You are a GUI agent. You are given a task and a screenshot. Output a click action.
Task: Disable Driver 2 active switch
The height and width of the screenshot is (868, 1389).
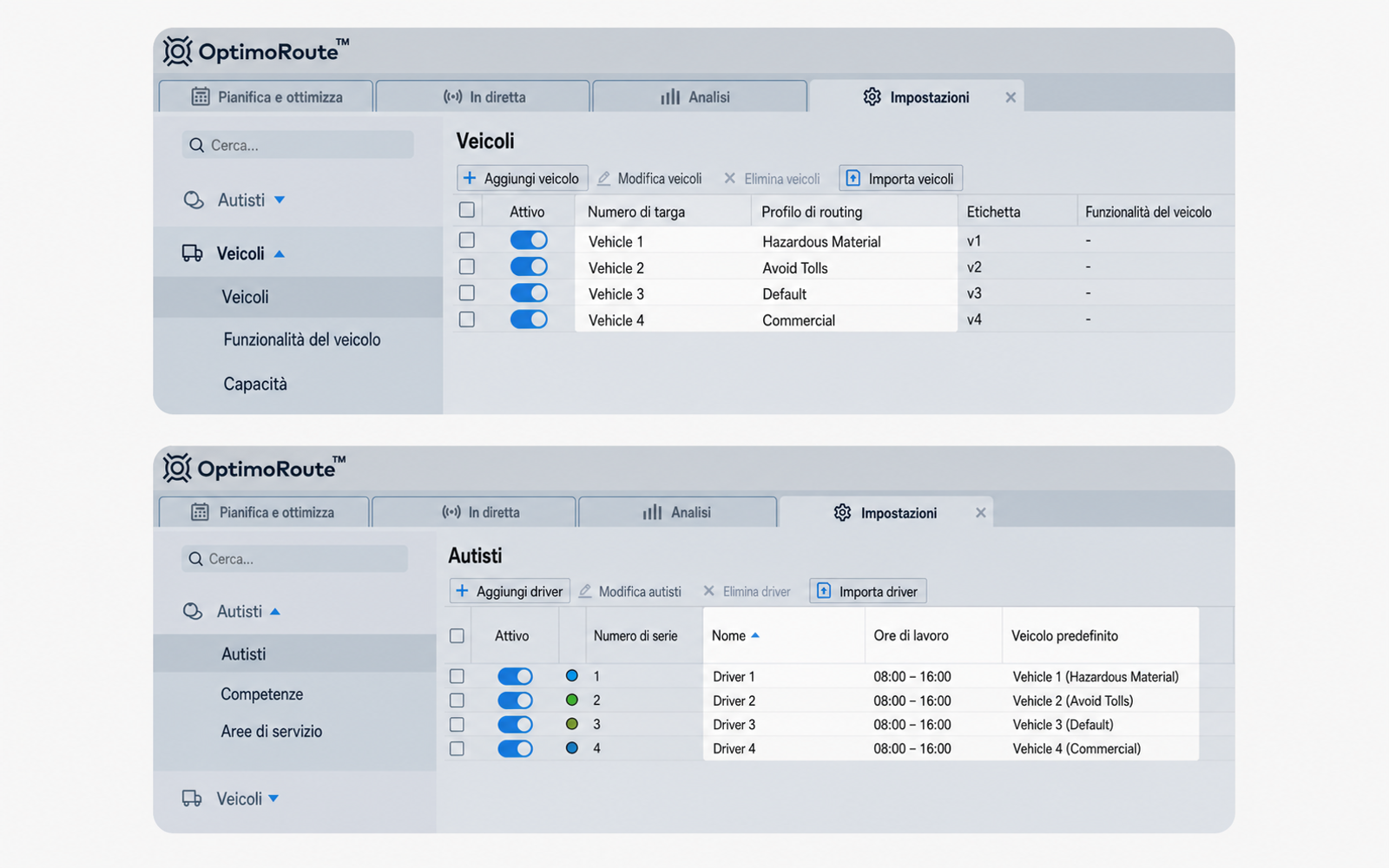coord(515,700)
